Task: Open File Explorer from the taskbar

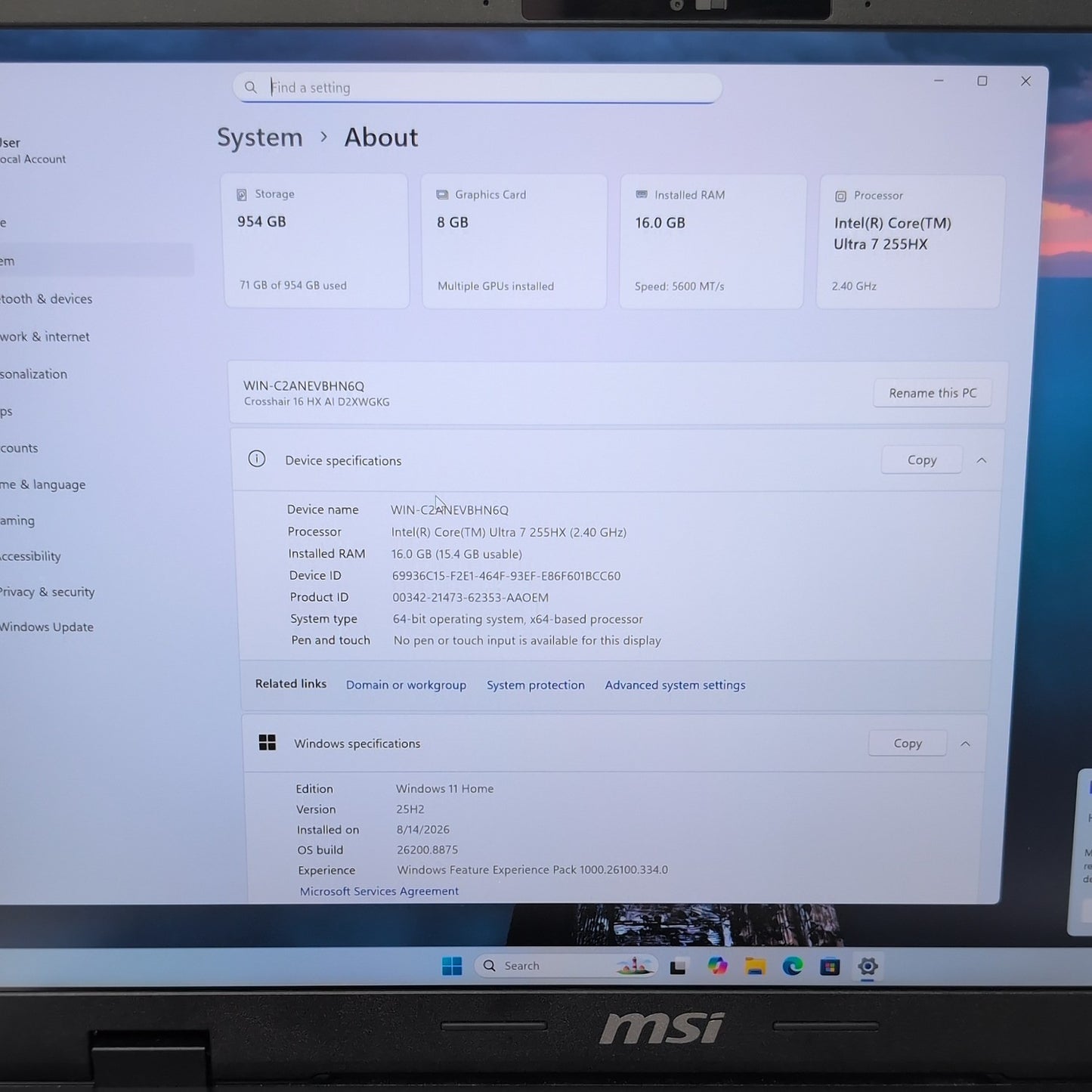Action: point(755,967)
